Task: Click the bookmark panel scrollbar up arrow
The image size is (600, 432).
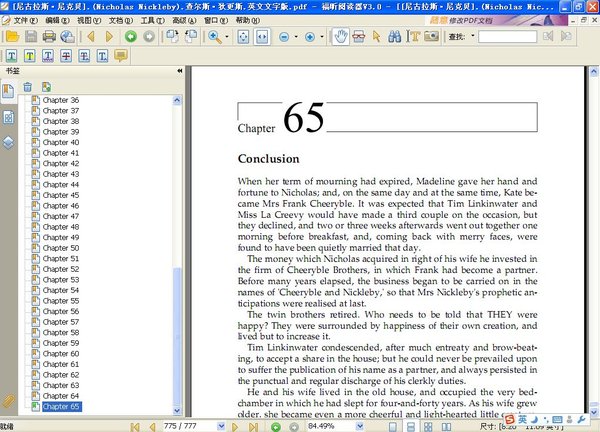Action: pyautogui.click(x=179, y=98)
